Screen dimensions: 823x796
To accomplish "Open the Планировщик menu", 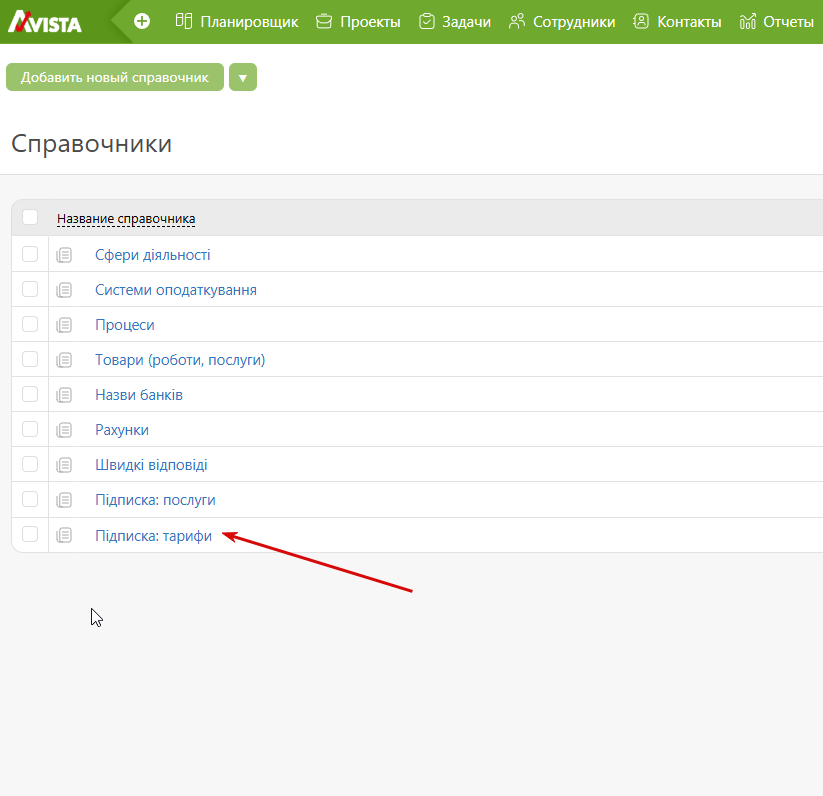I will (x=237, y=21).
